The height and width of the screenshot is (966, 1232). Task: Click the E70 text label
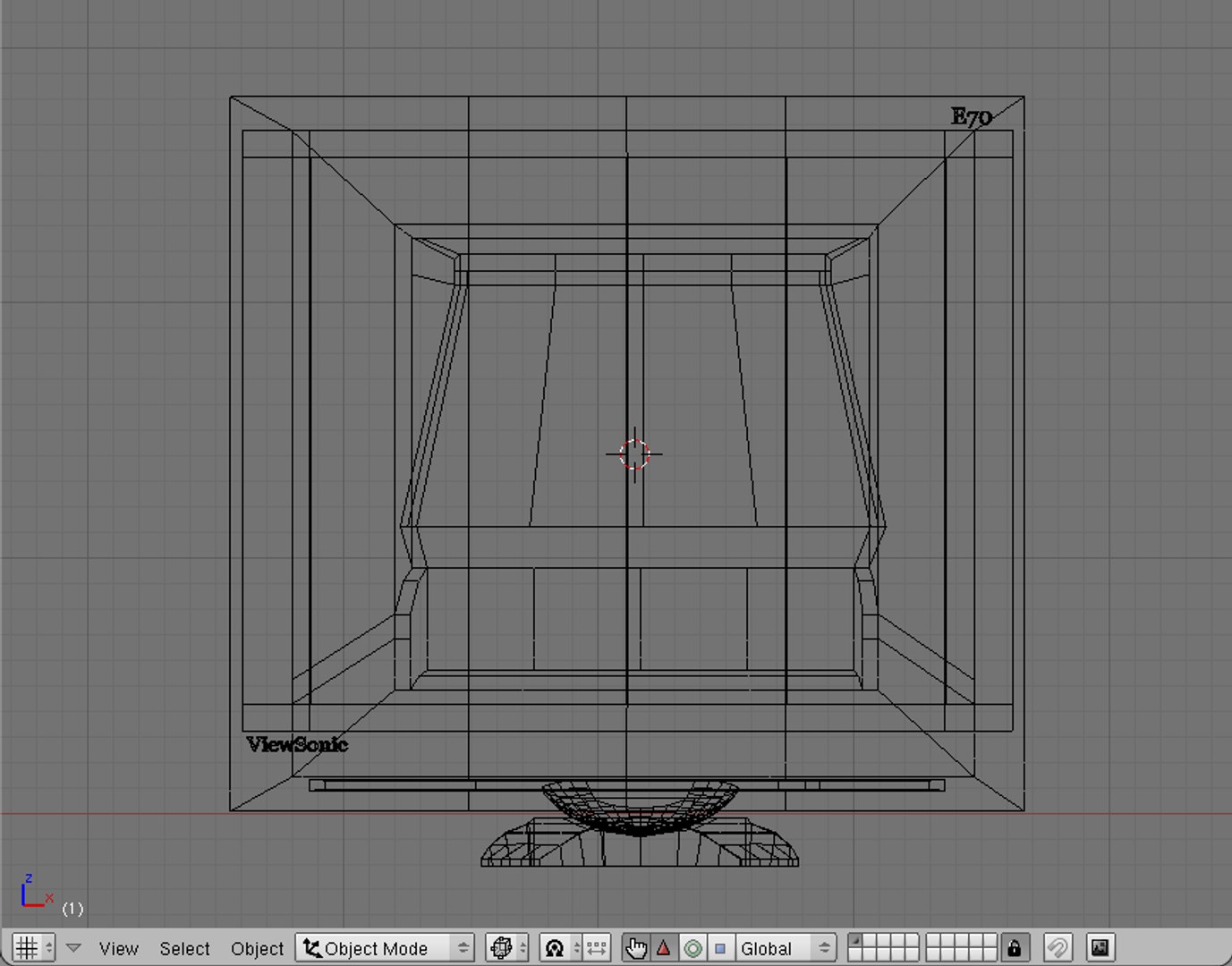click(x=972, y=117)
